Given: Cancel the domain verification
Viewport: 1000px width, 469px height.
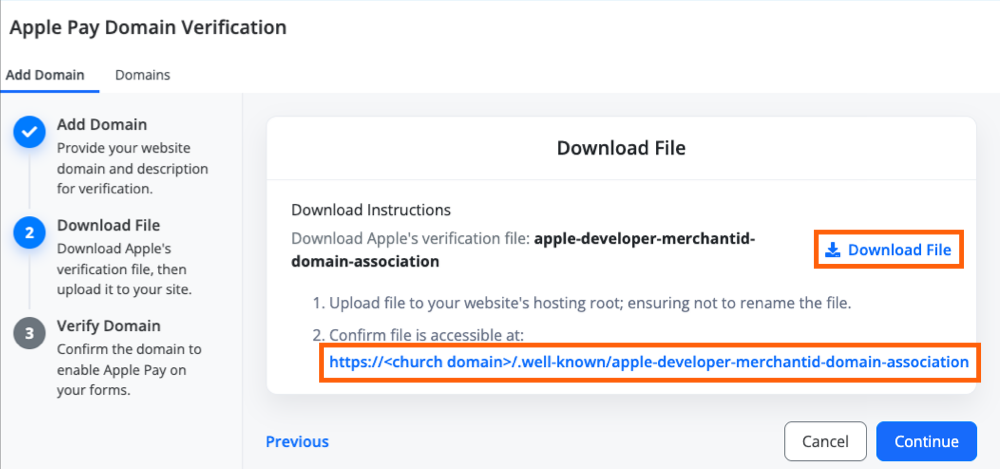Looking at the screenshot, I should tap(825, 441).
